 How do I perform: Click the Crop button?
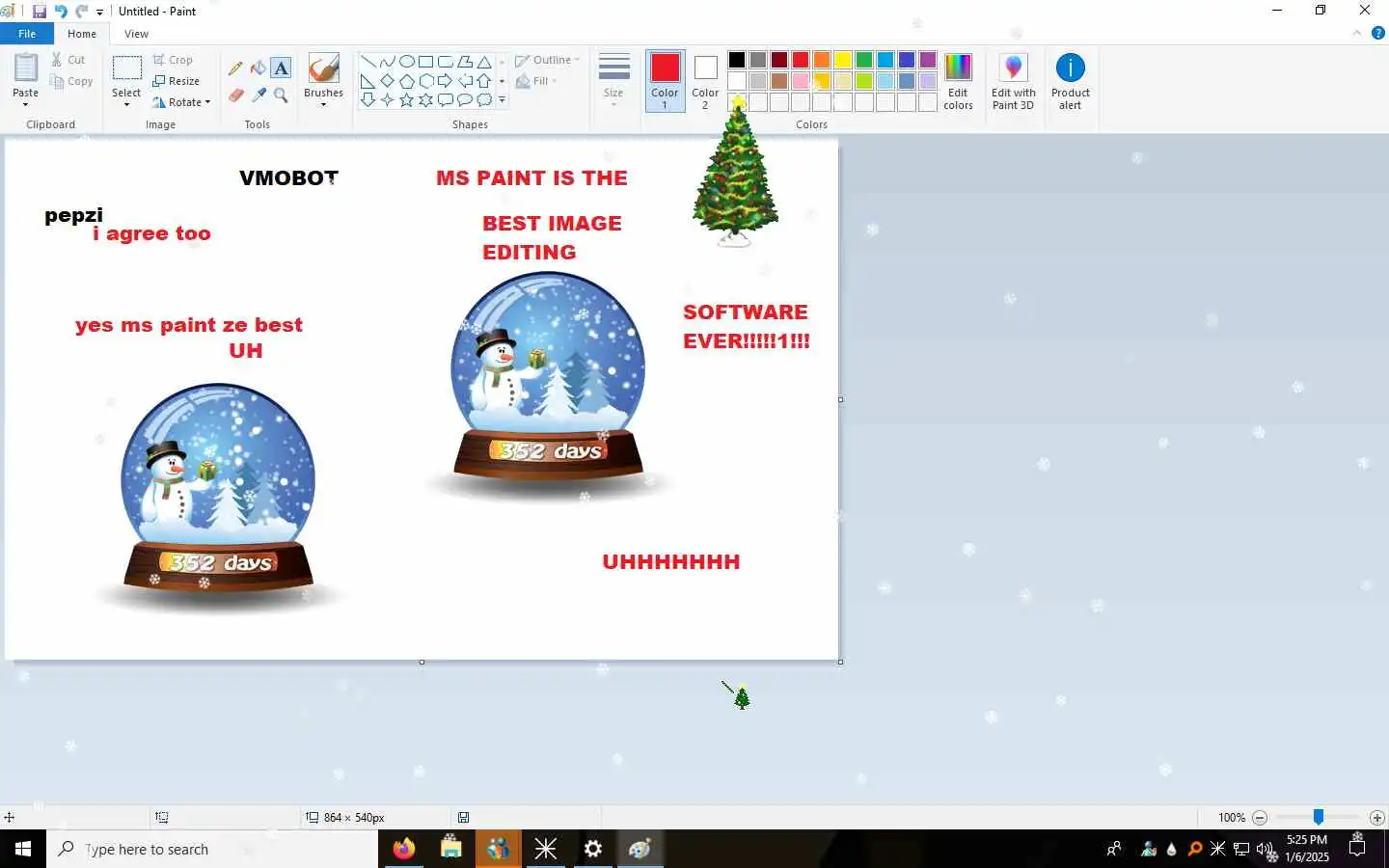click(x=173, y=60)
